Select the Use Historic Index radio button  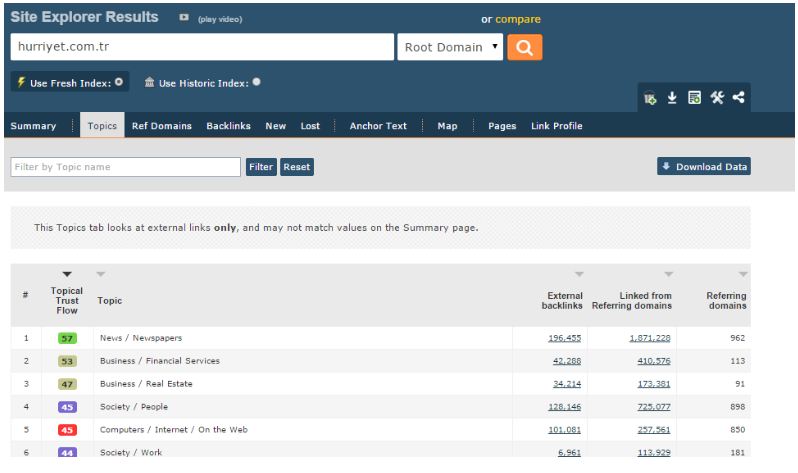click(256, 81)
